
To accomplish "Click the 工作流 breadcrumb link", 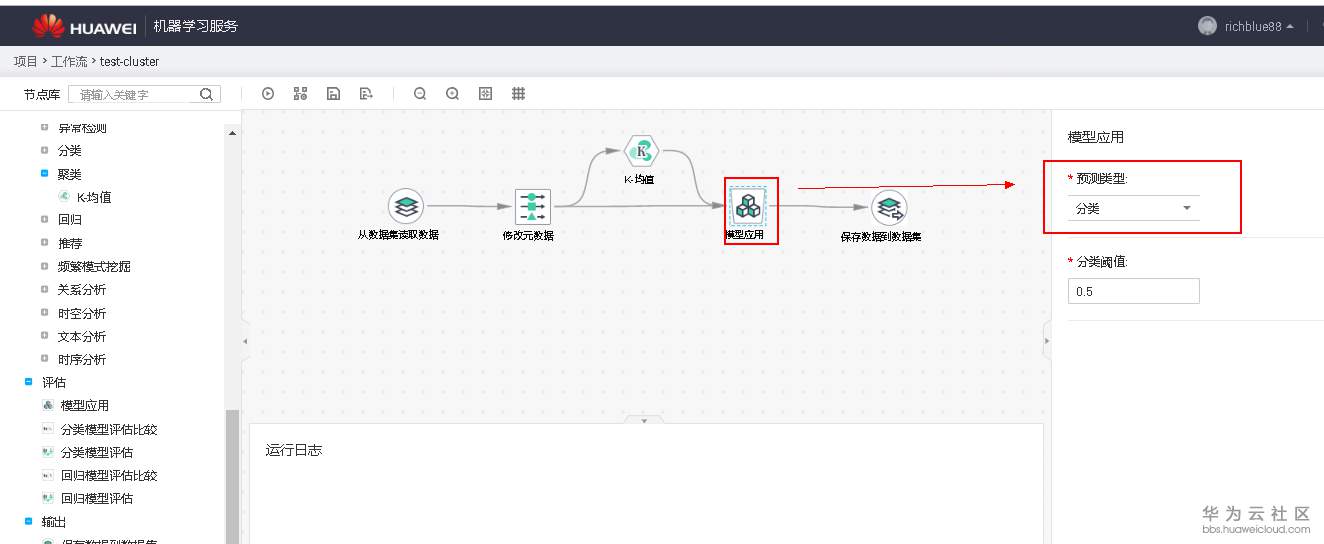I will coord(69,61).
